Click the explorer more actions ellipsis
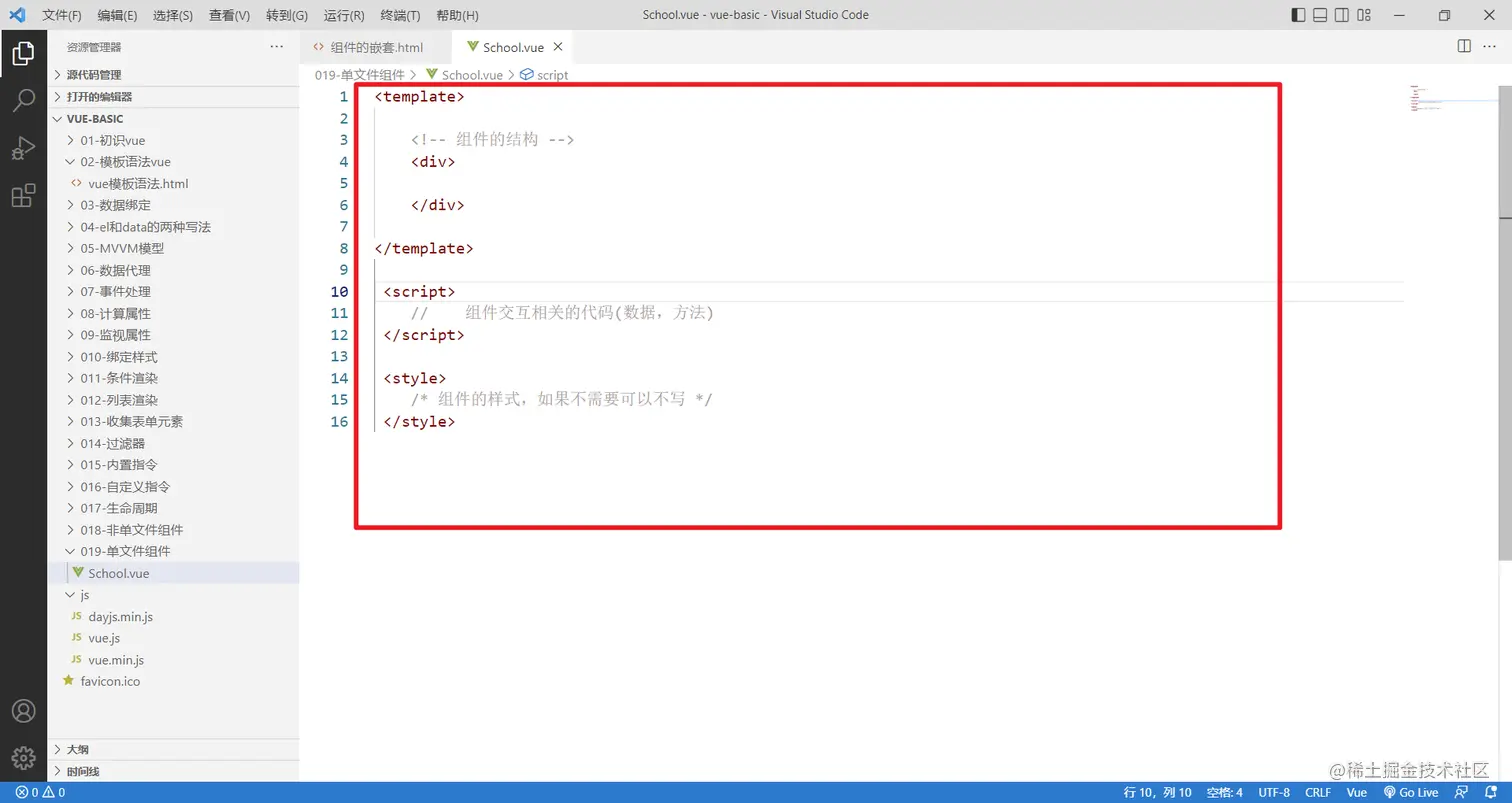 [x=277, y=47]
